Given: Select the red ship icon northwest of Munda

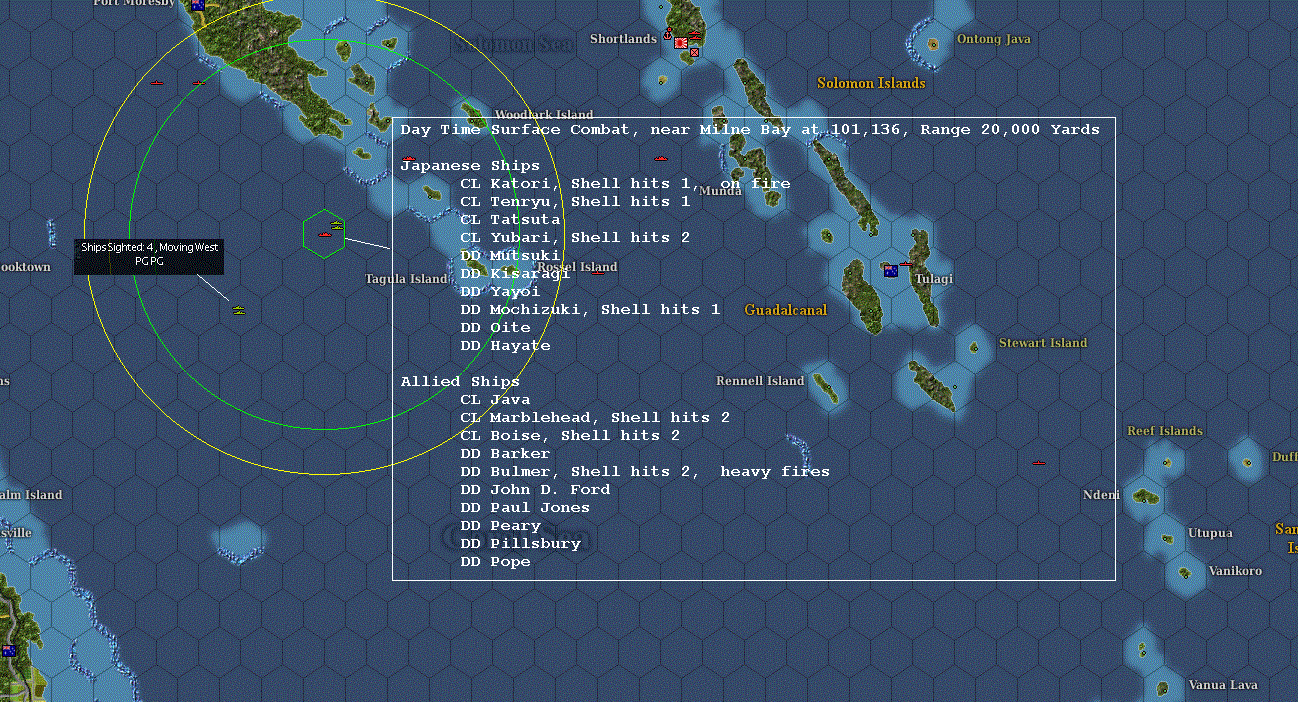Looking at the screenshot, I should click(660, 159).
